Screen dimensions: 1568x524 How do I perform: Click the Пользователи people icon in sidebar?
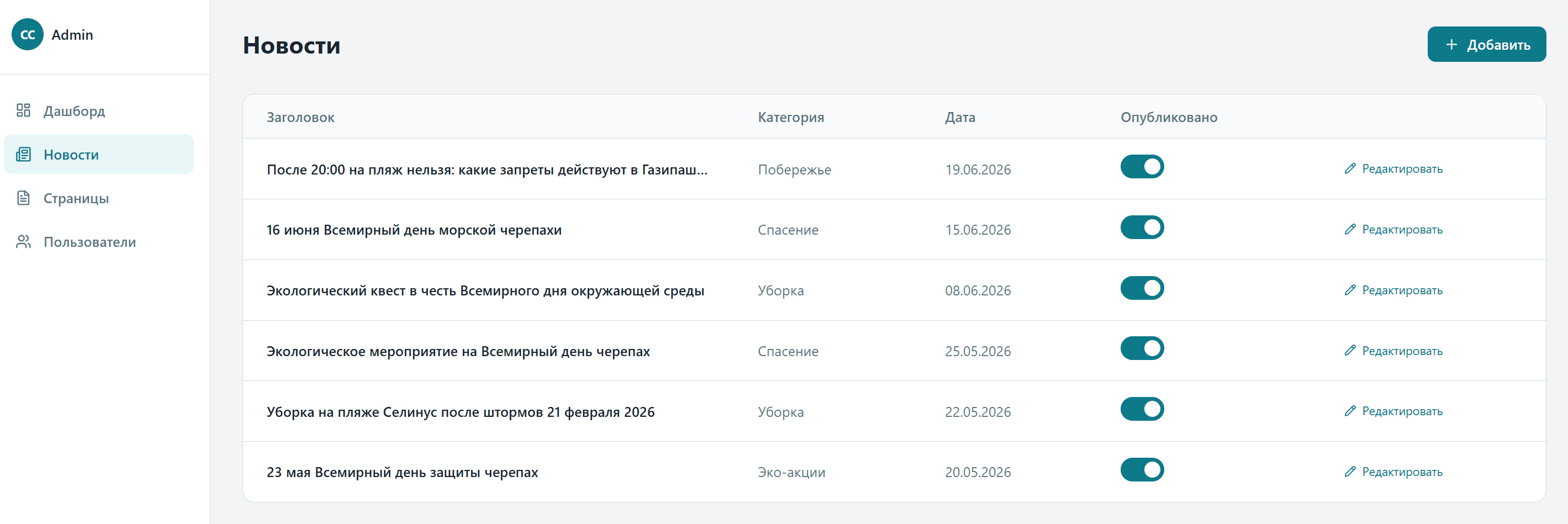(x=23, y=242)
